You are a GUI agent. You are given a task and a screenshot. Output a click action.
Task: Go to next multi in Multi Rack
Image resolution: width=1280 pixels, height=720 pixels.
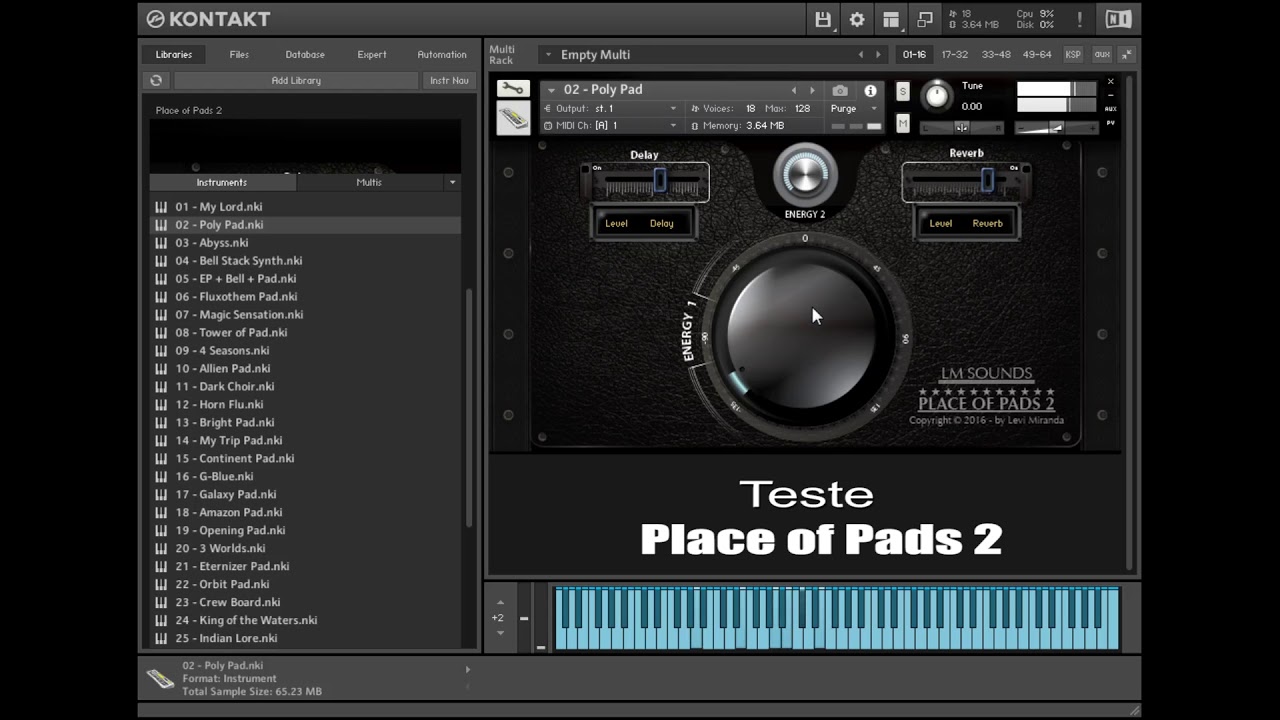click(x=879, y=55)
